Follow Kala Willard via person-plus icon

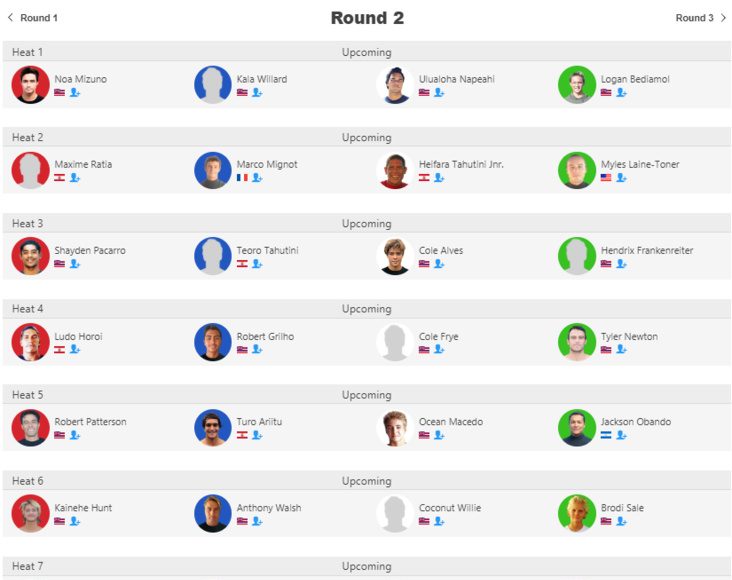(257, 92)
